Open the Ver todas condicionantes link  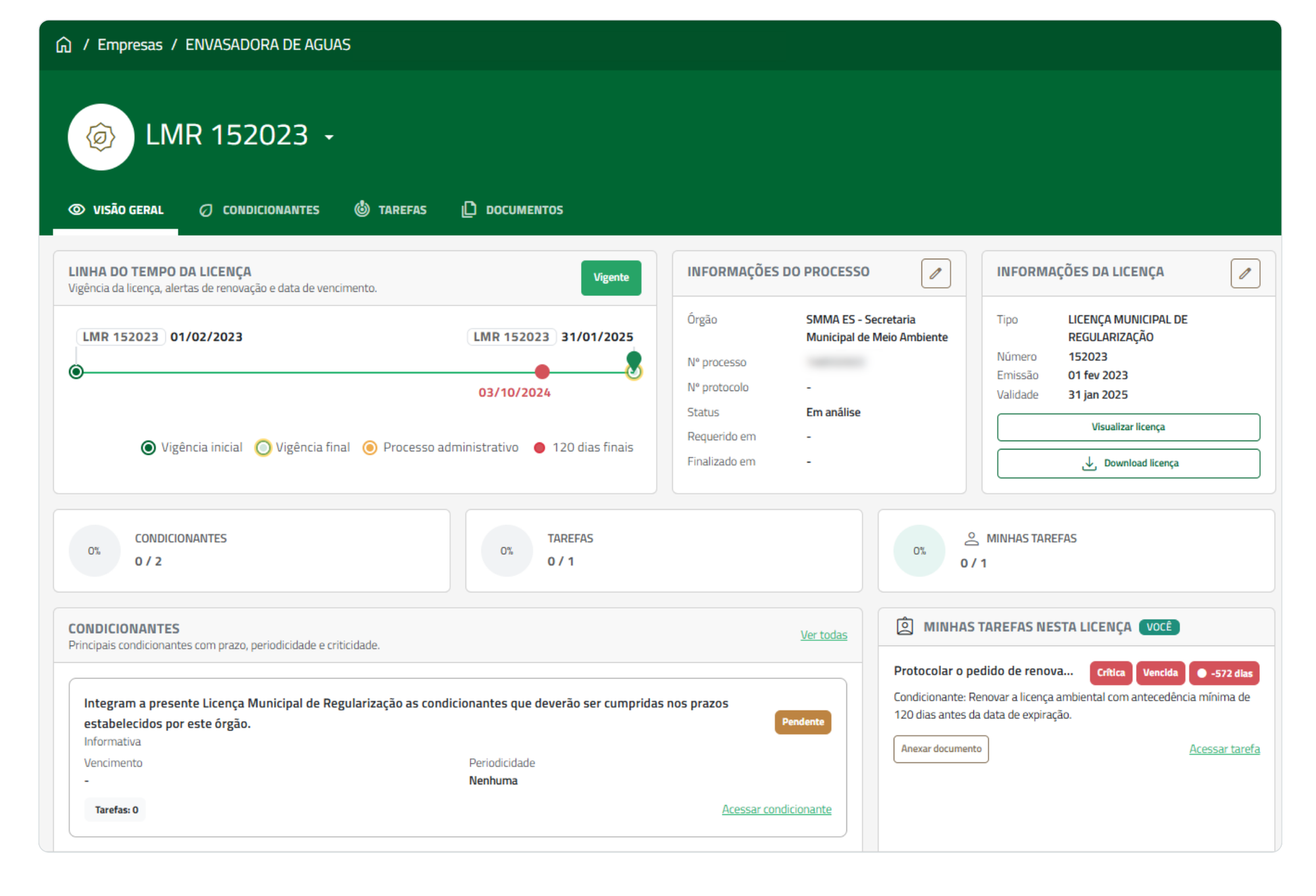point(823,635)
